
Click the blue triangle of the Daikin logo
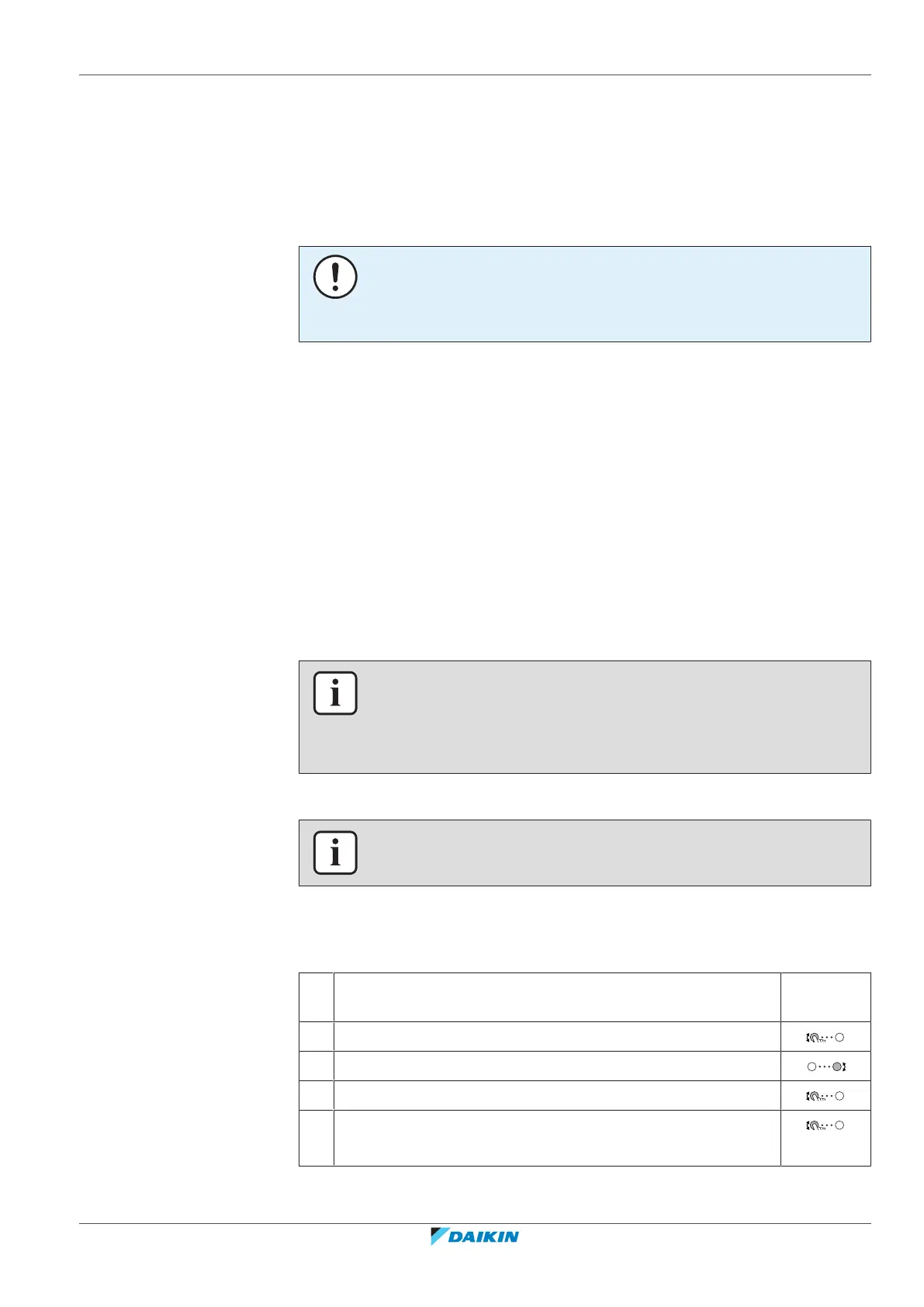click(x=439, y=1236)
